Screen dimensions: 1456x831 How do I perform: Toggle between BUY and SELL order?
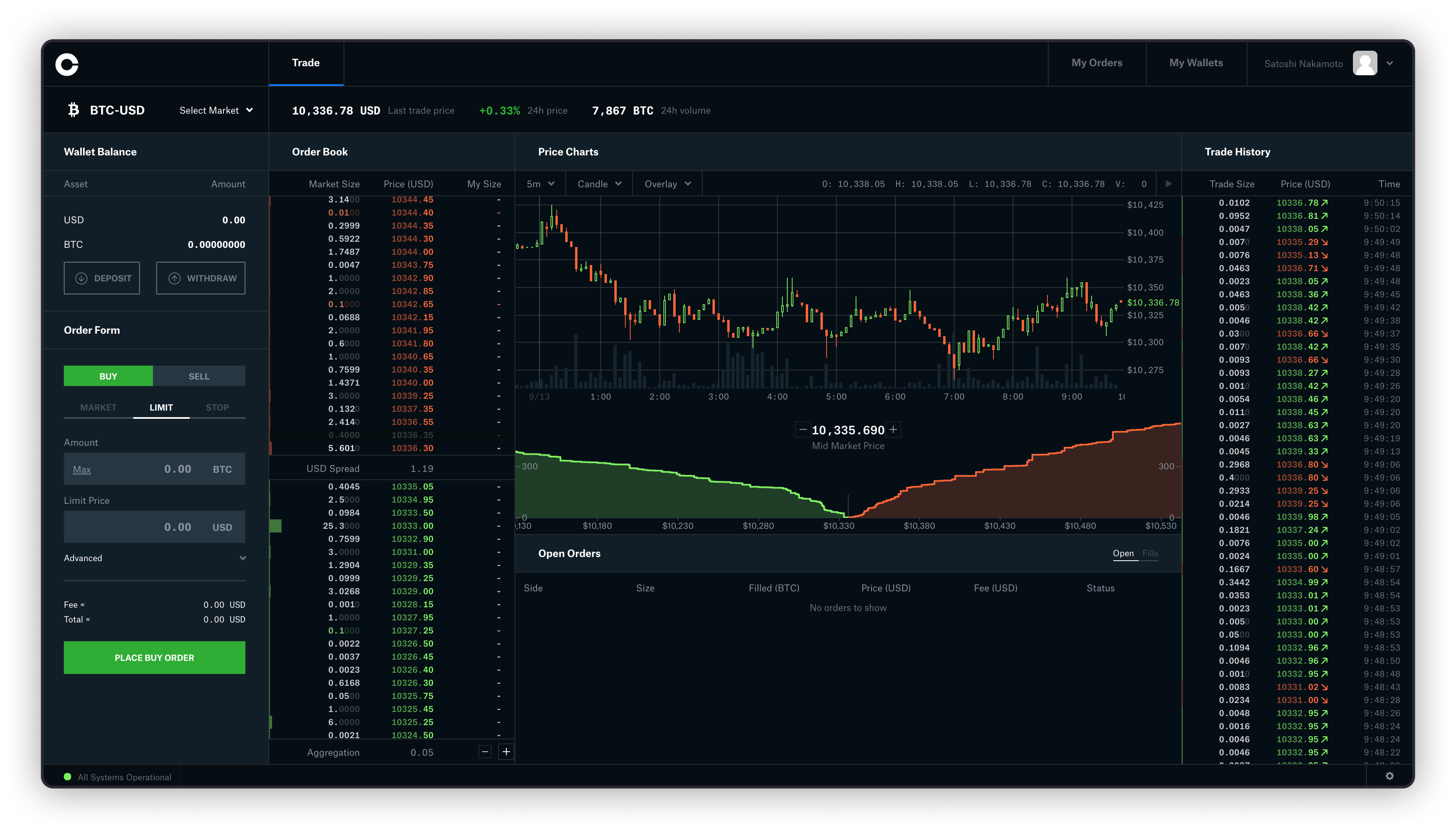click(x=199, y=375)
